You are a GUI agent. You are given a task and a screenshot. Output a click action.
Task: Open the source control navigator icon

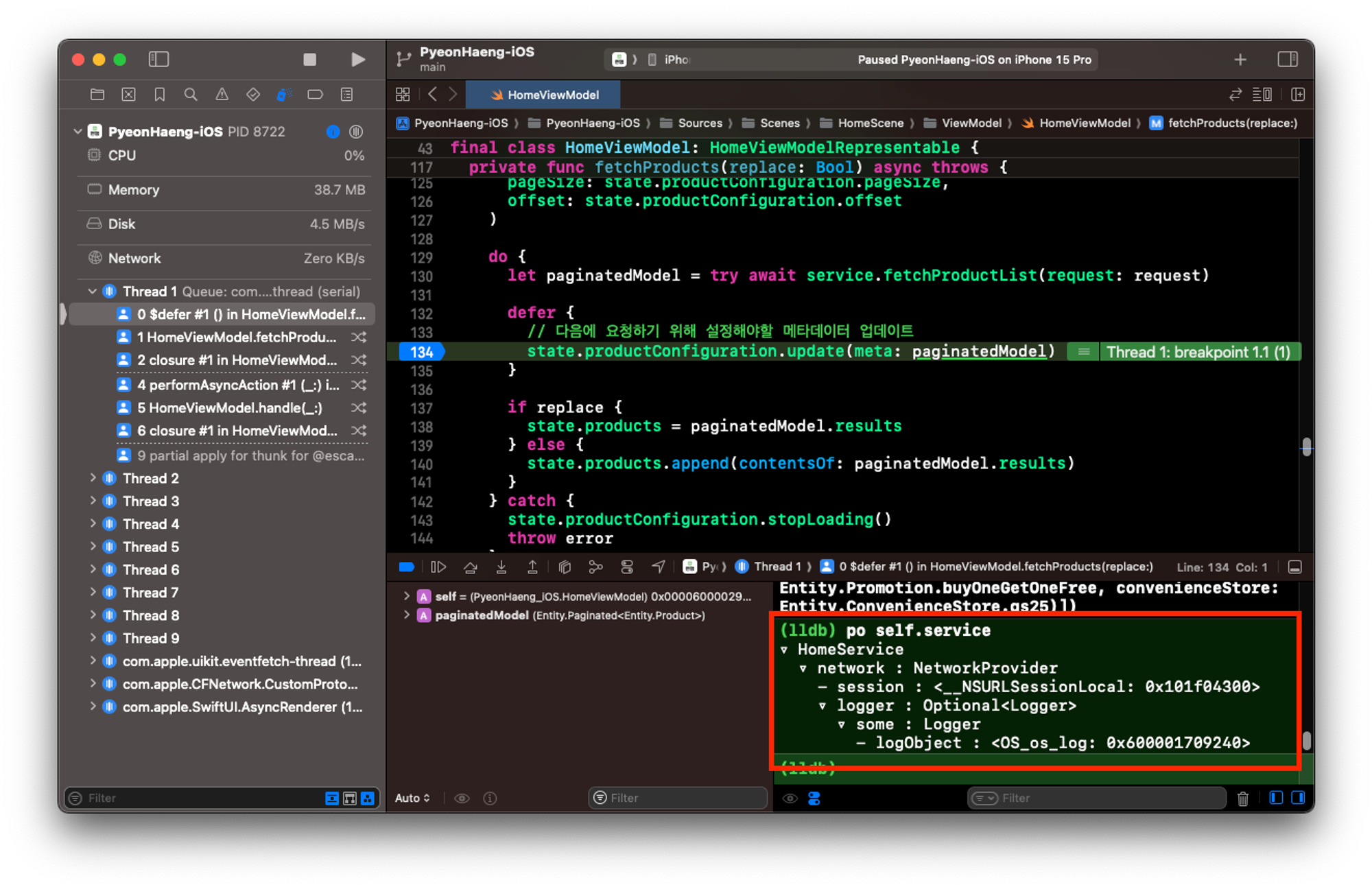(128, 95)
